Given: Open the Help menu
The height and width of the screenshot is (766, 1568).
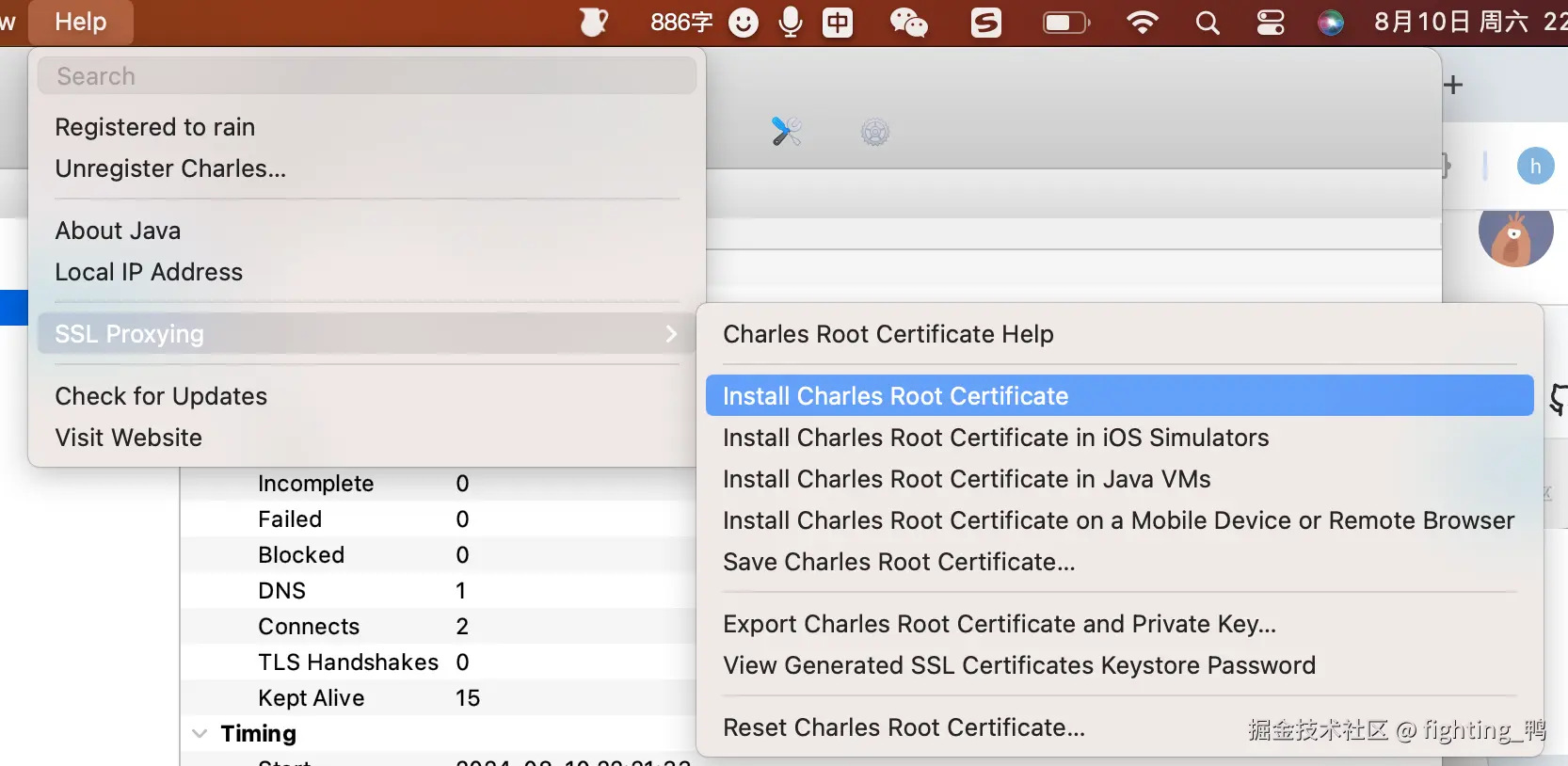Looking at the screenshot, I should point(81,22).
